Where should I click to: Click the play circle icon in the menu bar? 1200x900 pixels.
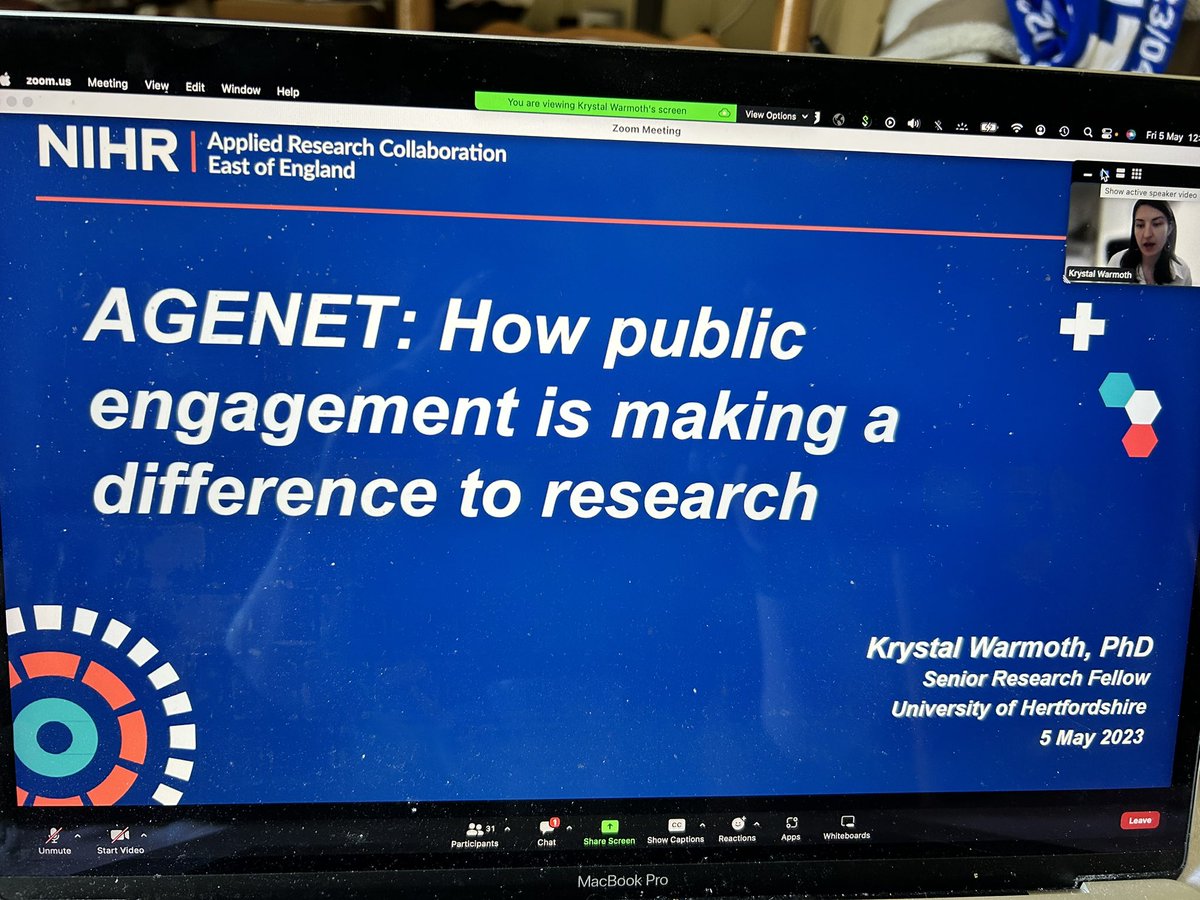click(890, 123)
